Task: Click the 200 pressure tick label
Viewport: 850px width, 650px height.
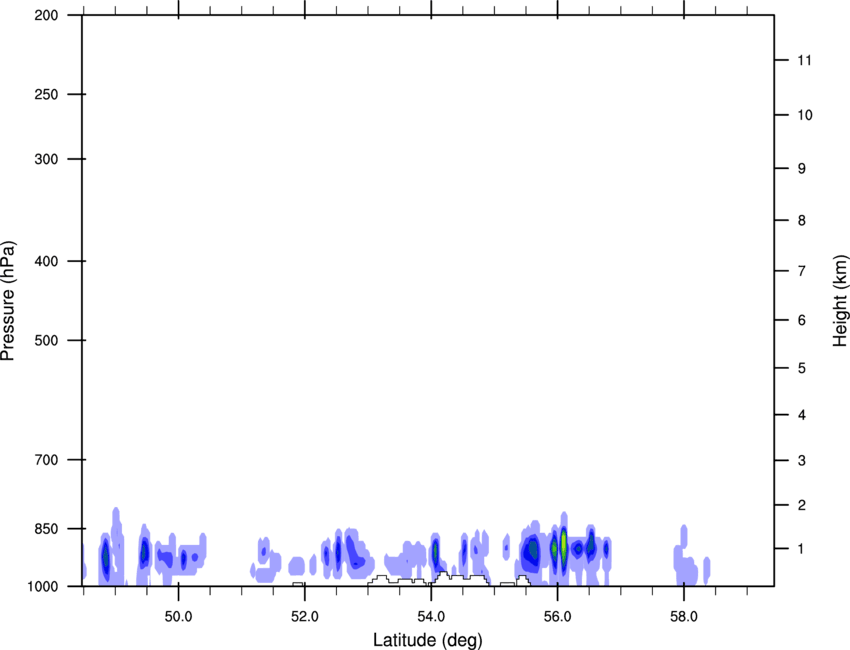Action: point(46,15)
